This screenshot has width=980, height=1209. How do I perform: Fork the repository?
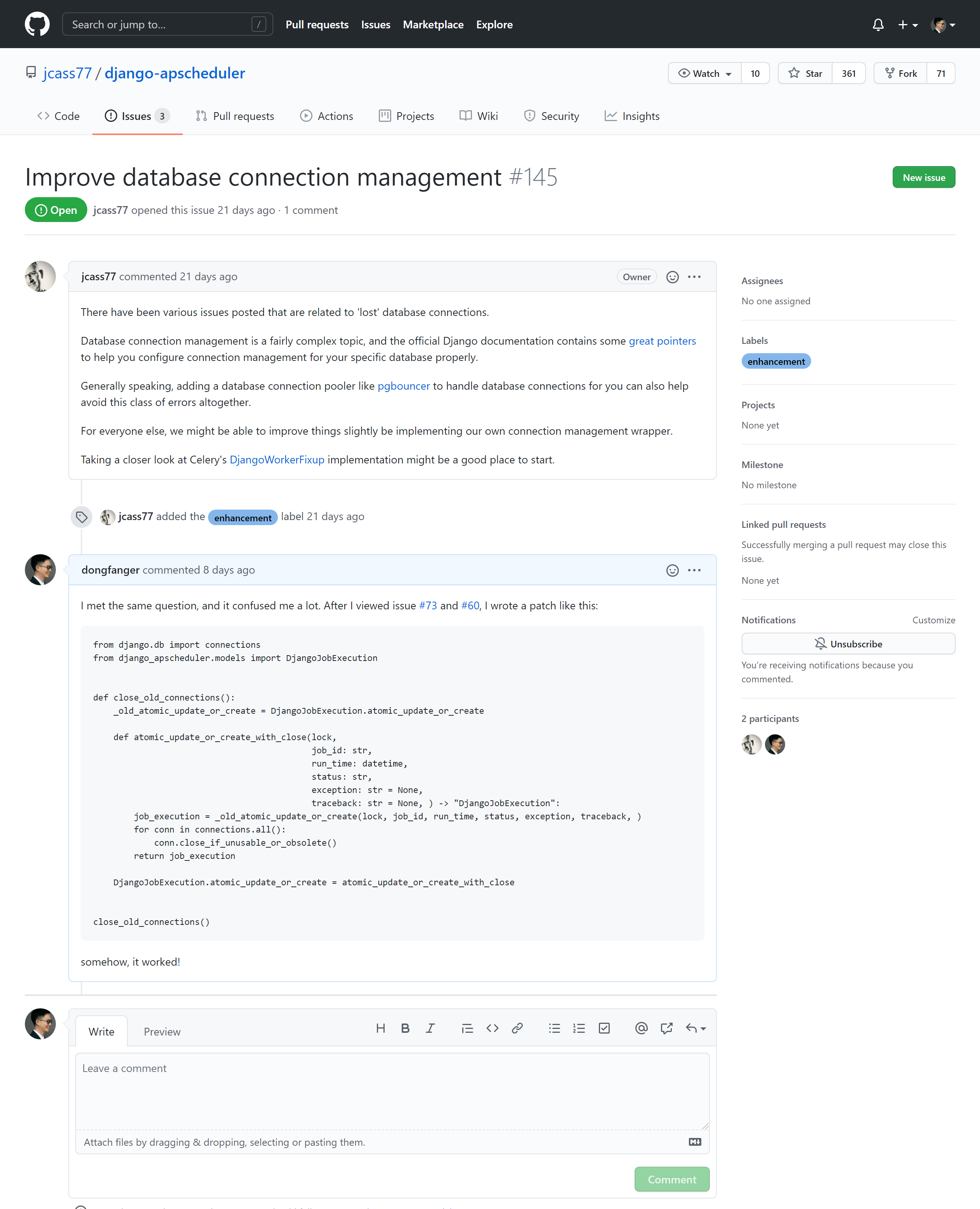[x=900, y=73]
